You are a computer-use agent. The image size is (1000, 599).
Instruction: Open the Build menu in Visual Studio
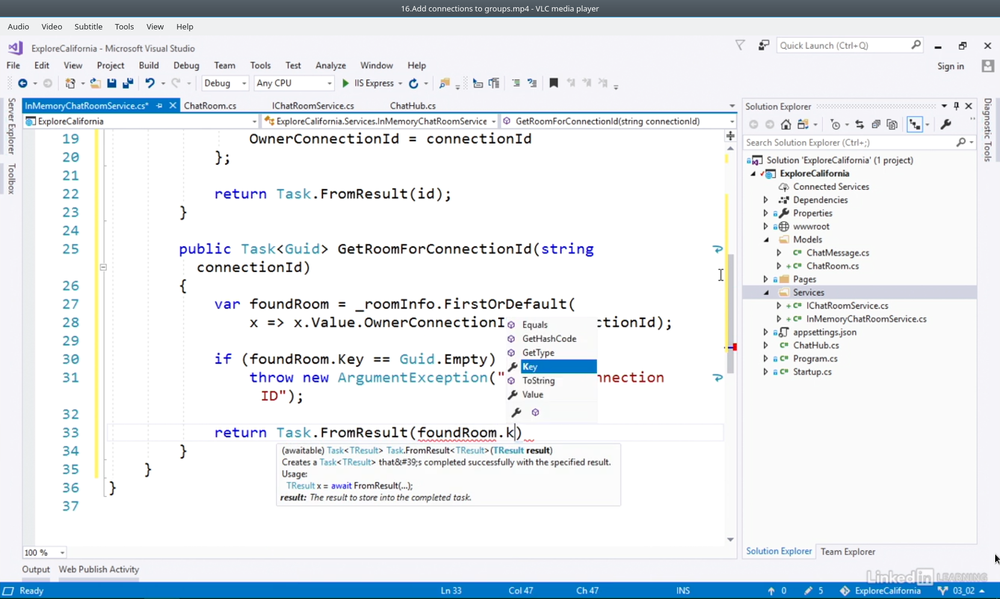149,66
